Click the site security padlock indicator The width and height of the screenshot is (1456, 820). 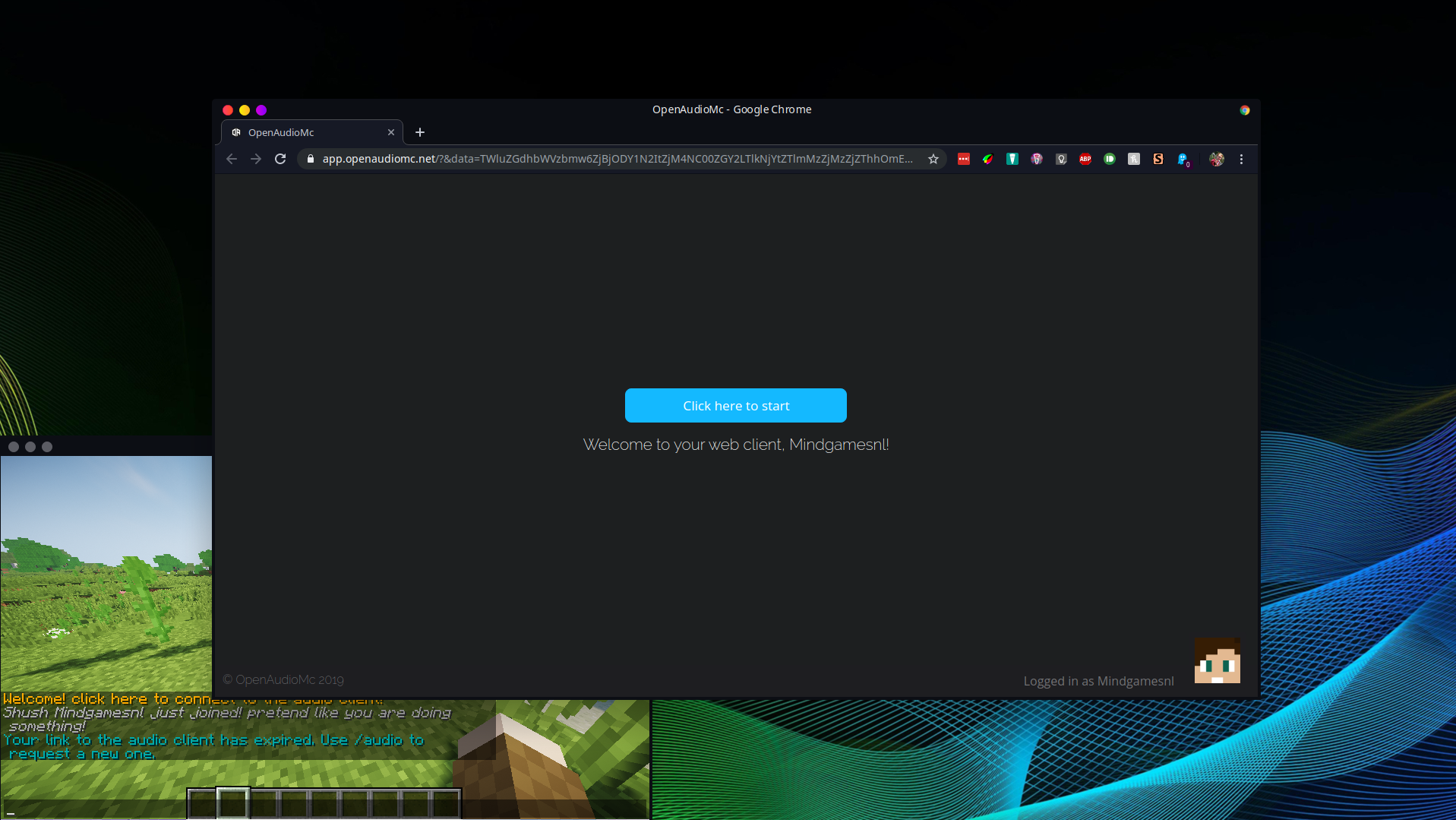pyautogui.click(x=309, y=159)
